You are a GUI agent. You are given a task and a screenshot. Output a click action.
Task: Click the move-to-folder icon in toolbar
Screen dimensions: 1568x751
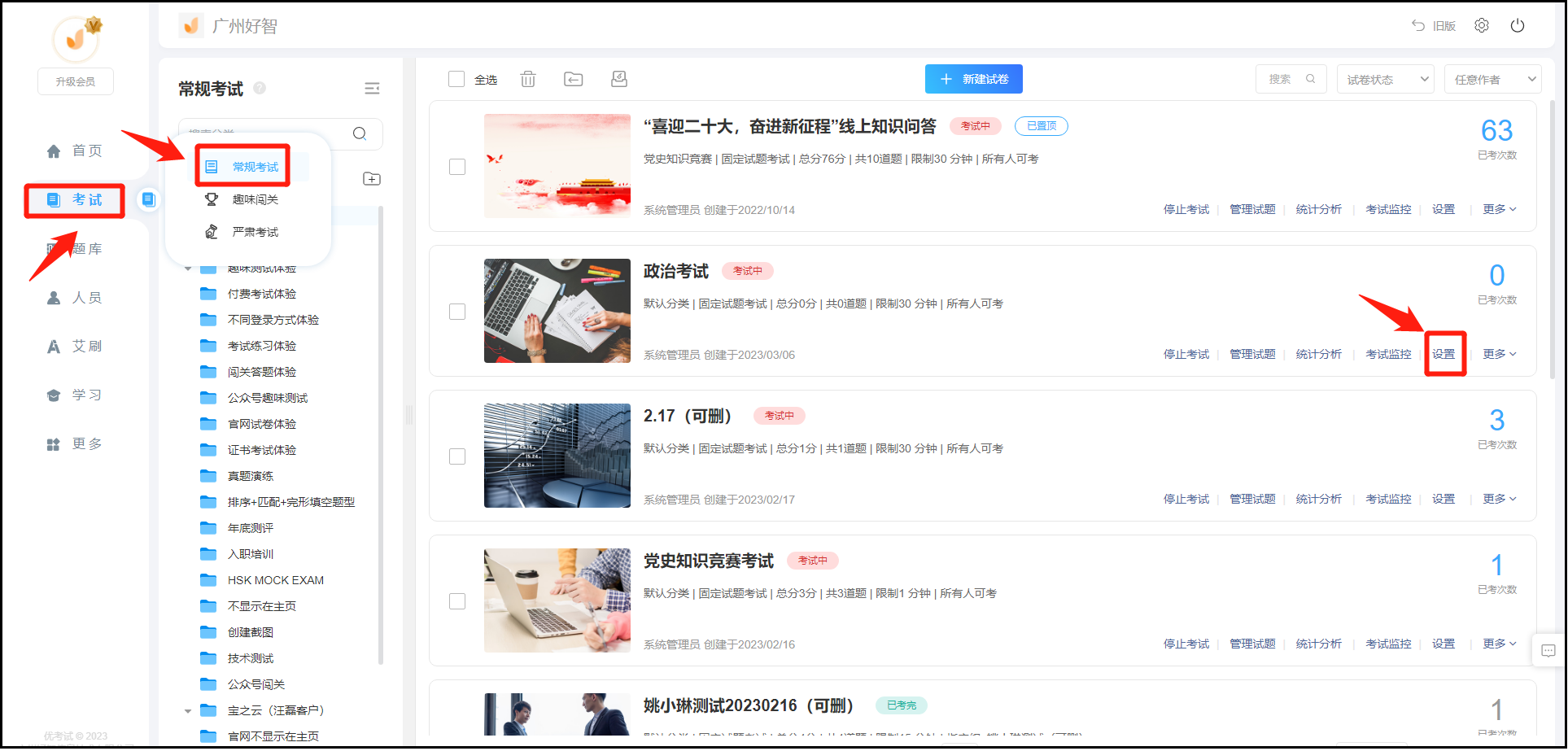pos(574,79)
